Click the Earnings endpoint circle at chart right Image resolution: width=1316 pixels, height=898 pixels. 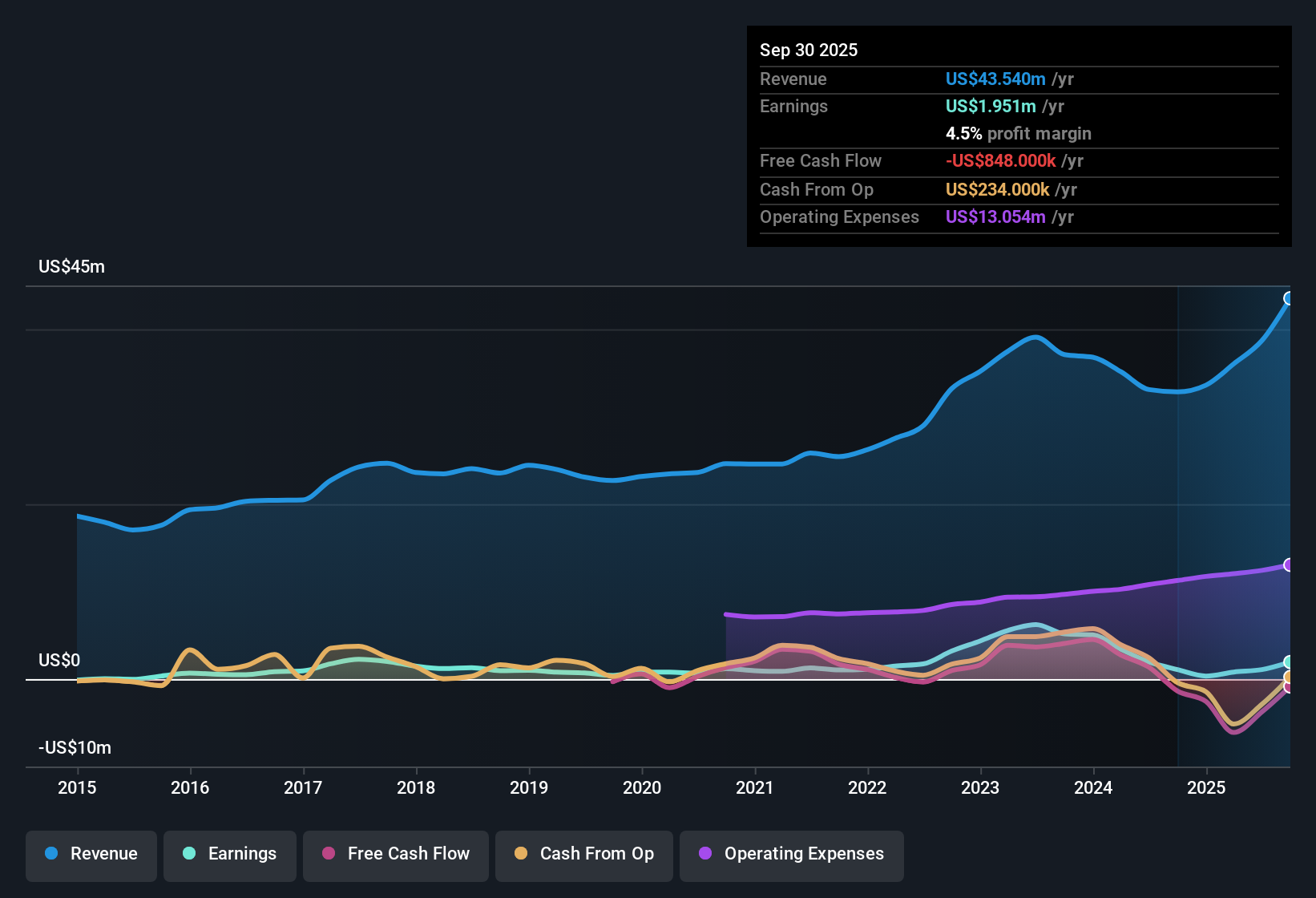click(x=1289, y=661)
